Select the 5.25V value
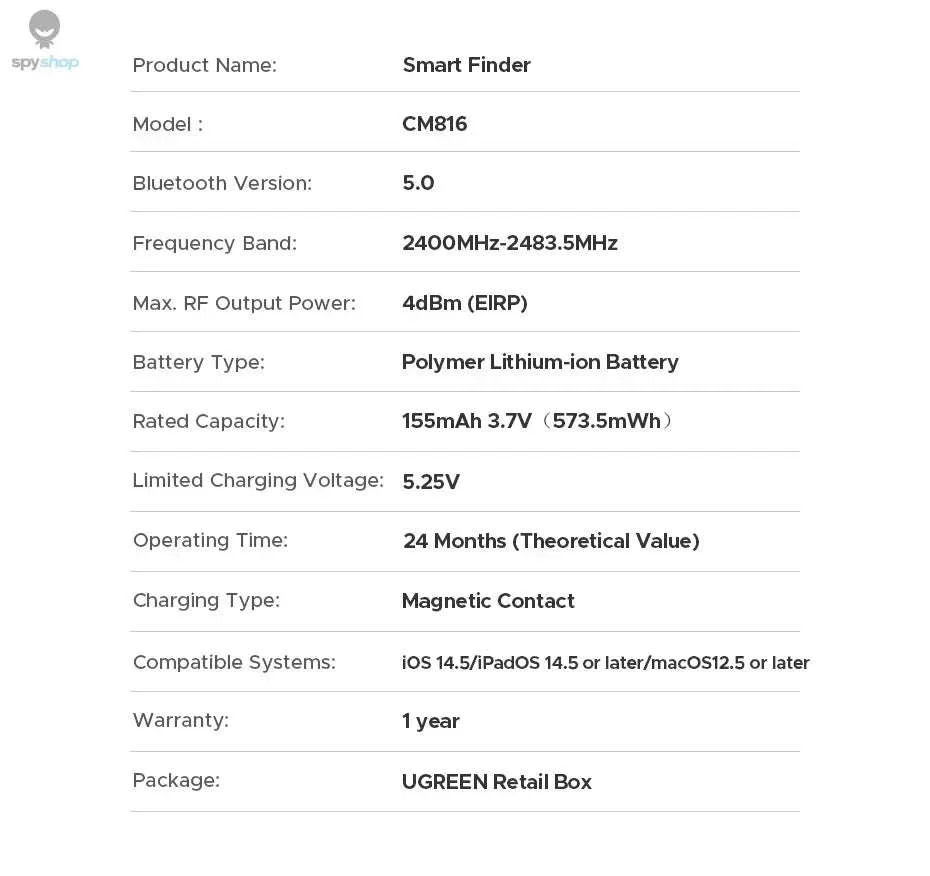The image size is (930, 876). (x=431, y=482)
